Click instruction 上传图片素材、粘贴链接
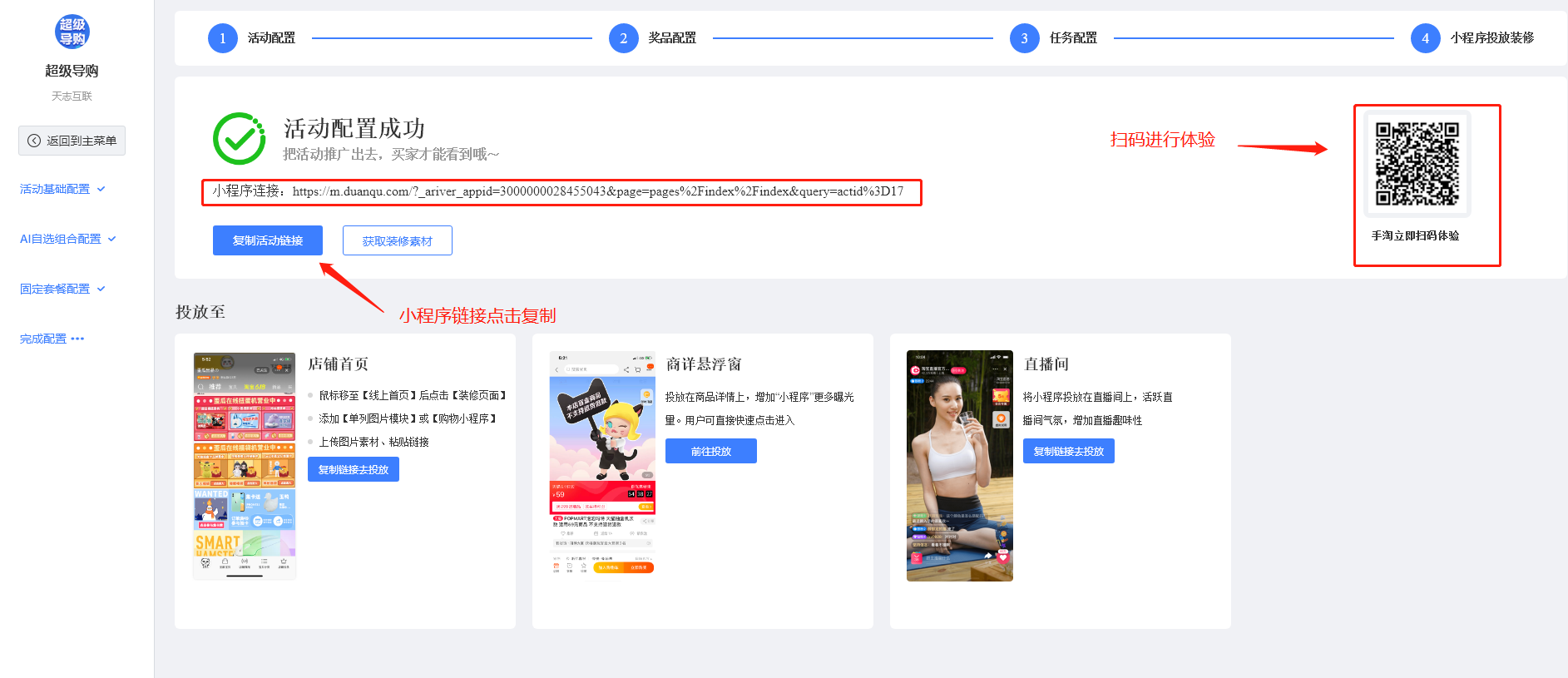 tap(374, 442)
